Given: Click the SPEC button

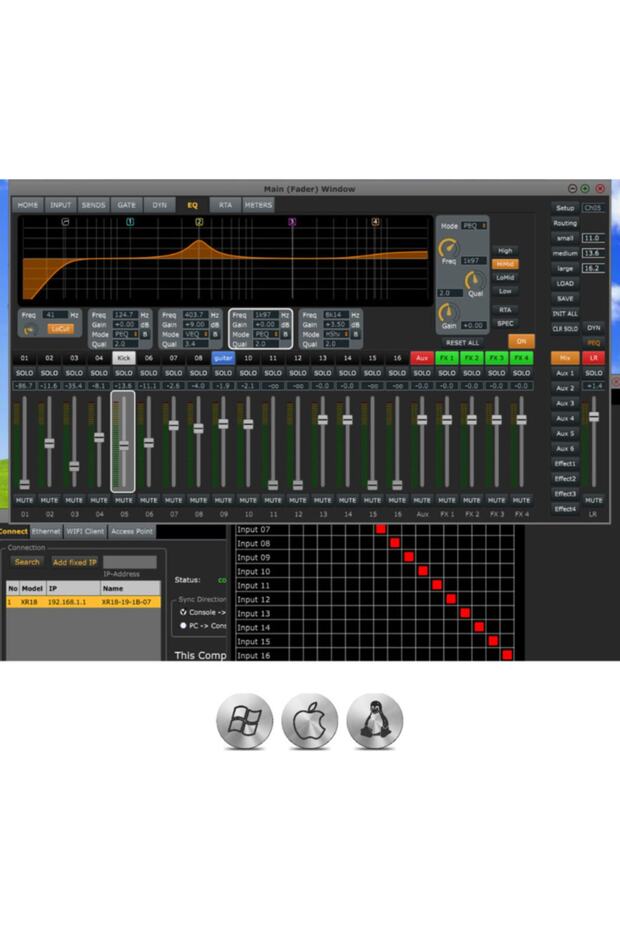Looking at the screenshot, I should [505, 323].
